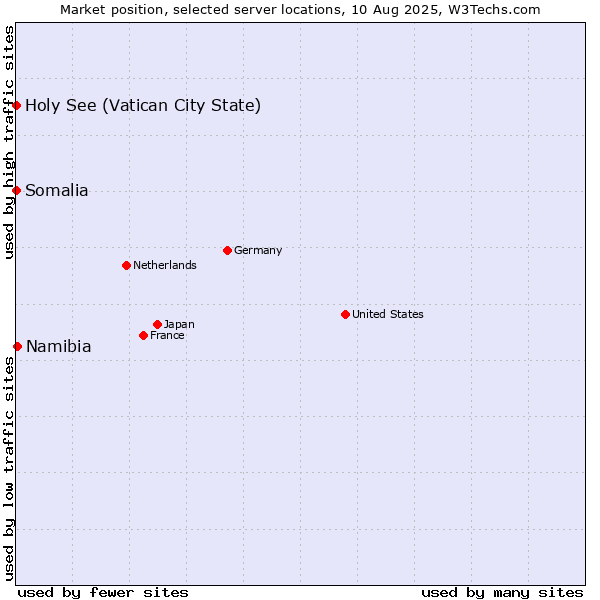The width and height of the screenshot is (600, 600).
Task: Click the Holy See red data point
Action: tap(16, 106)
